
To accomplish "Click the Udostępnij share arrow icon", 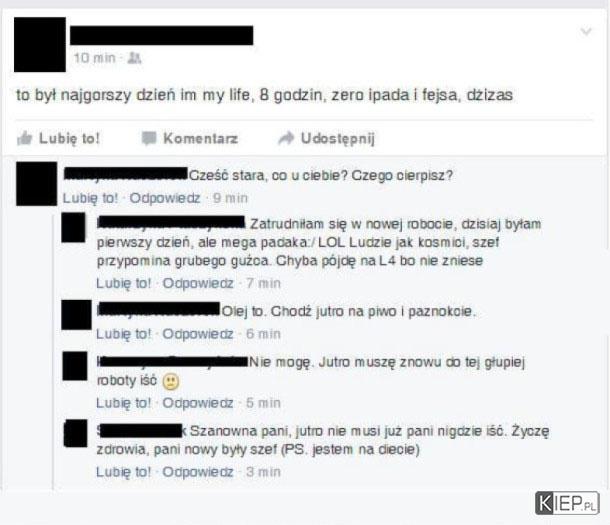I will [286, 138].
